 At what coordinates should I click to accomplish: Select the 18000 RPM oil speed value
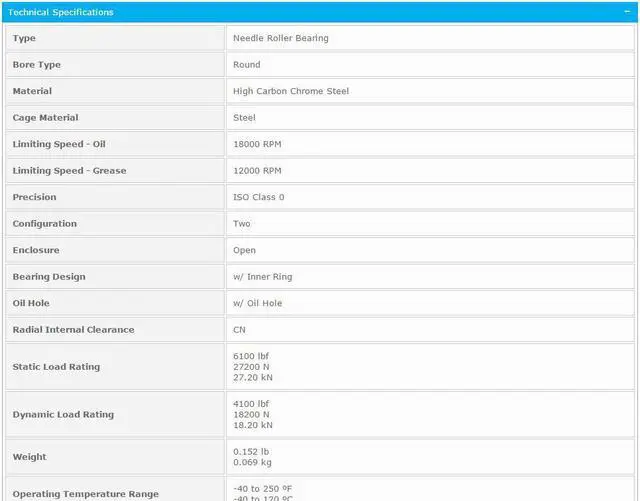tap(257, 144)
